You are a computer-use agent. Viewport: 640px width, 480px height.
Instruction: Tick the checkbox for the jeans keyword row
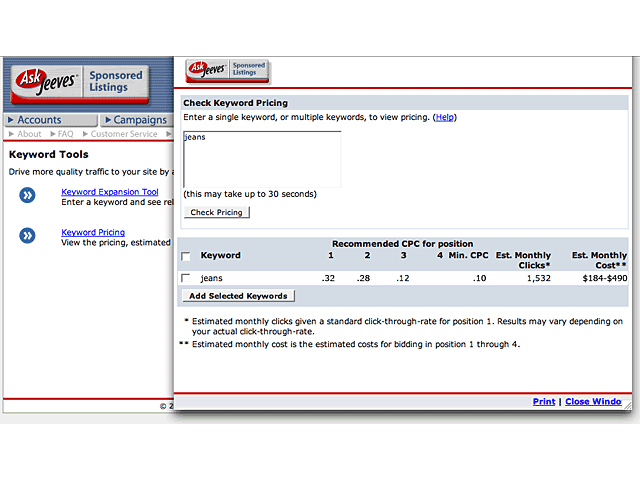pyautogui.click(x=186, y=278)
